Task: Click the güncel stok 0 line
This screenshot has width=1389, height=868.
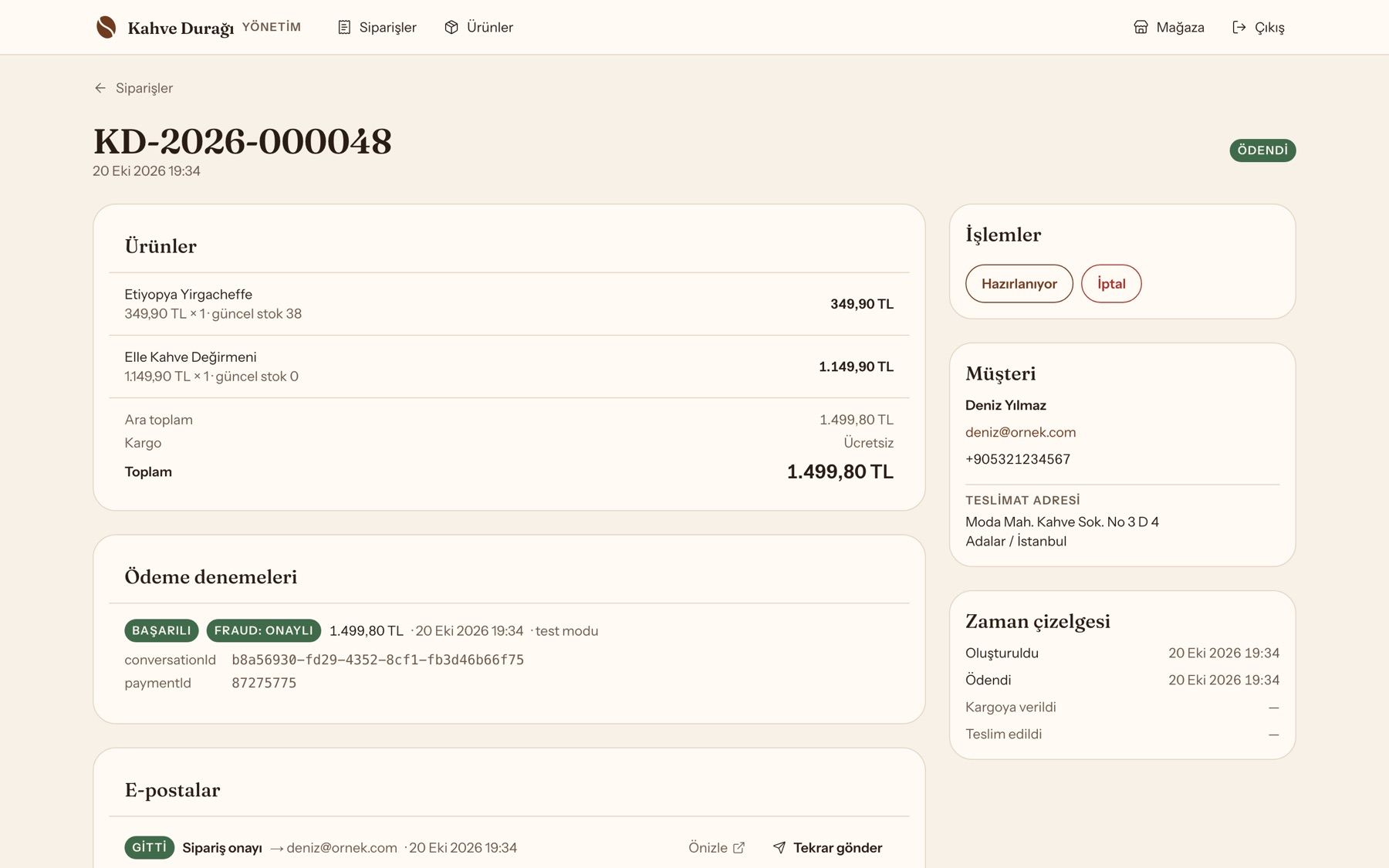Action: coord(211,377)
